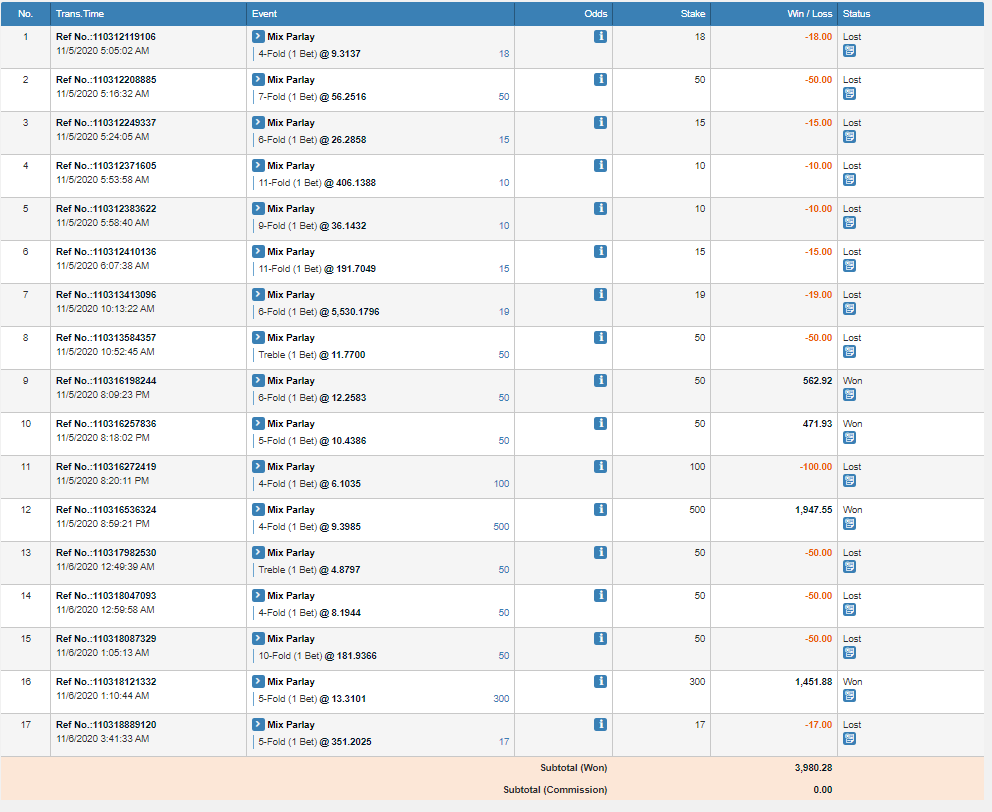Click timestamp 11/5/2020 8:20:11 PM
The image size is (992, 812).
click(102, 481)
